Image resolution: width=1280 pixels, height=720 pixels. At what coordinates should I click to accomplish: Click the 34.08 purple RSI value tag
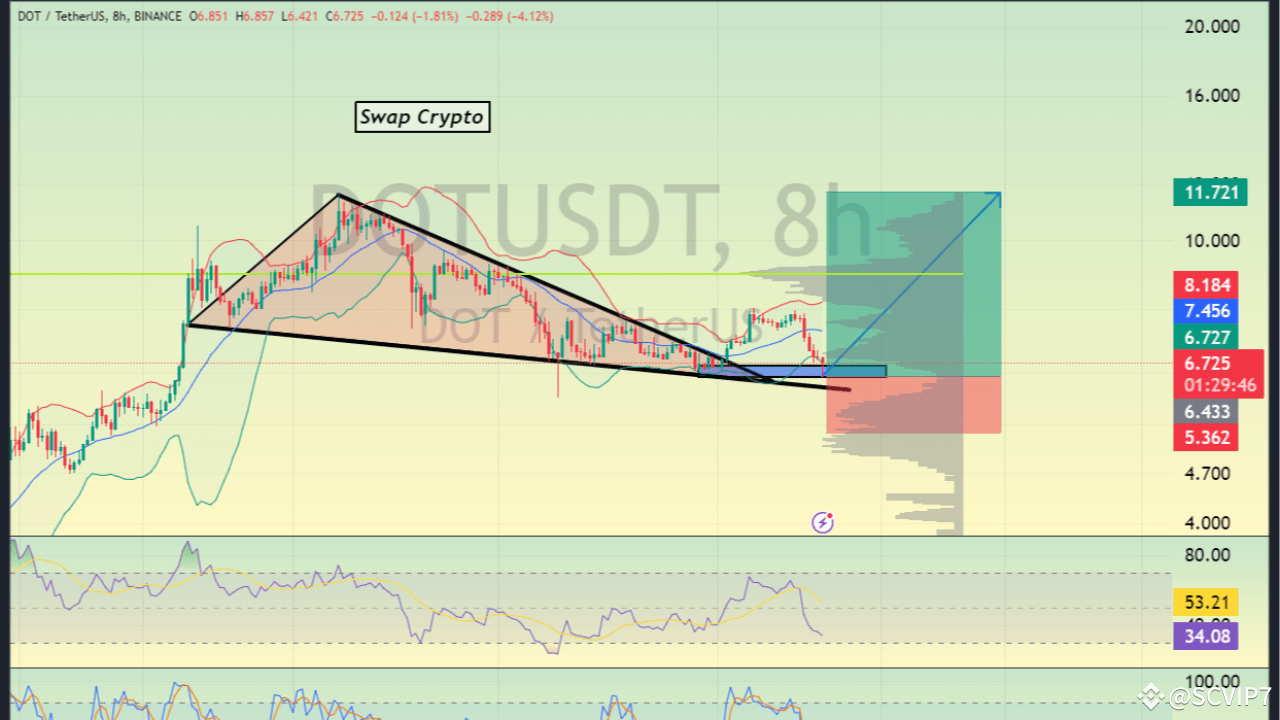click(1207, 635)
